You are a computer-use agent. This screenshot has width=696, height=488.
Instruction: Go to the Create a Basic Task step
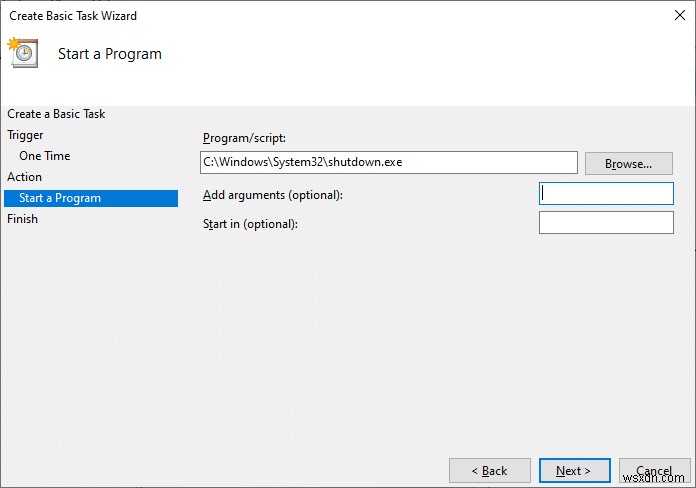click(x=56, y=114)
